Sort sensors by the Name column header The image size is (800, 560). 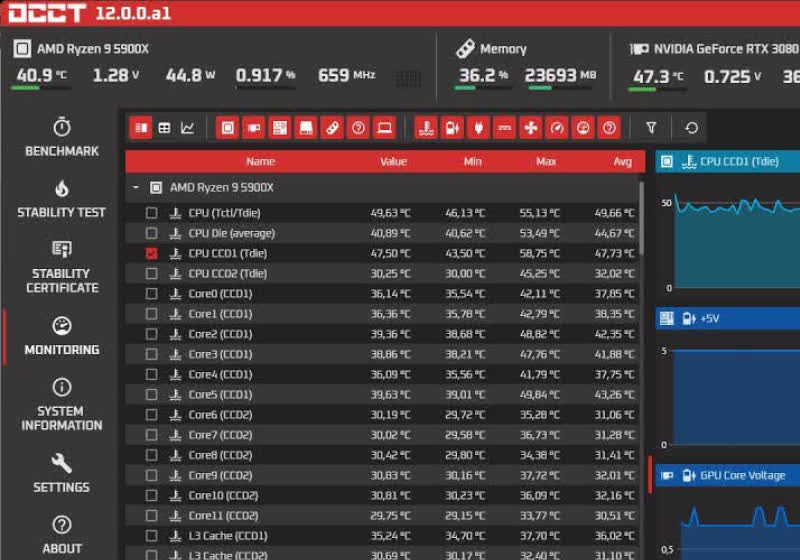260,161
